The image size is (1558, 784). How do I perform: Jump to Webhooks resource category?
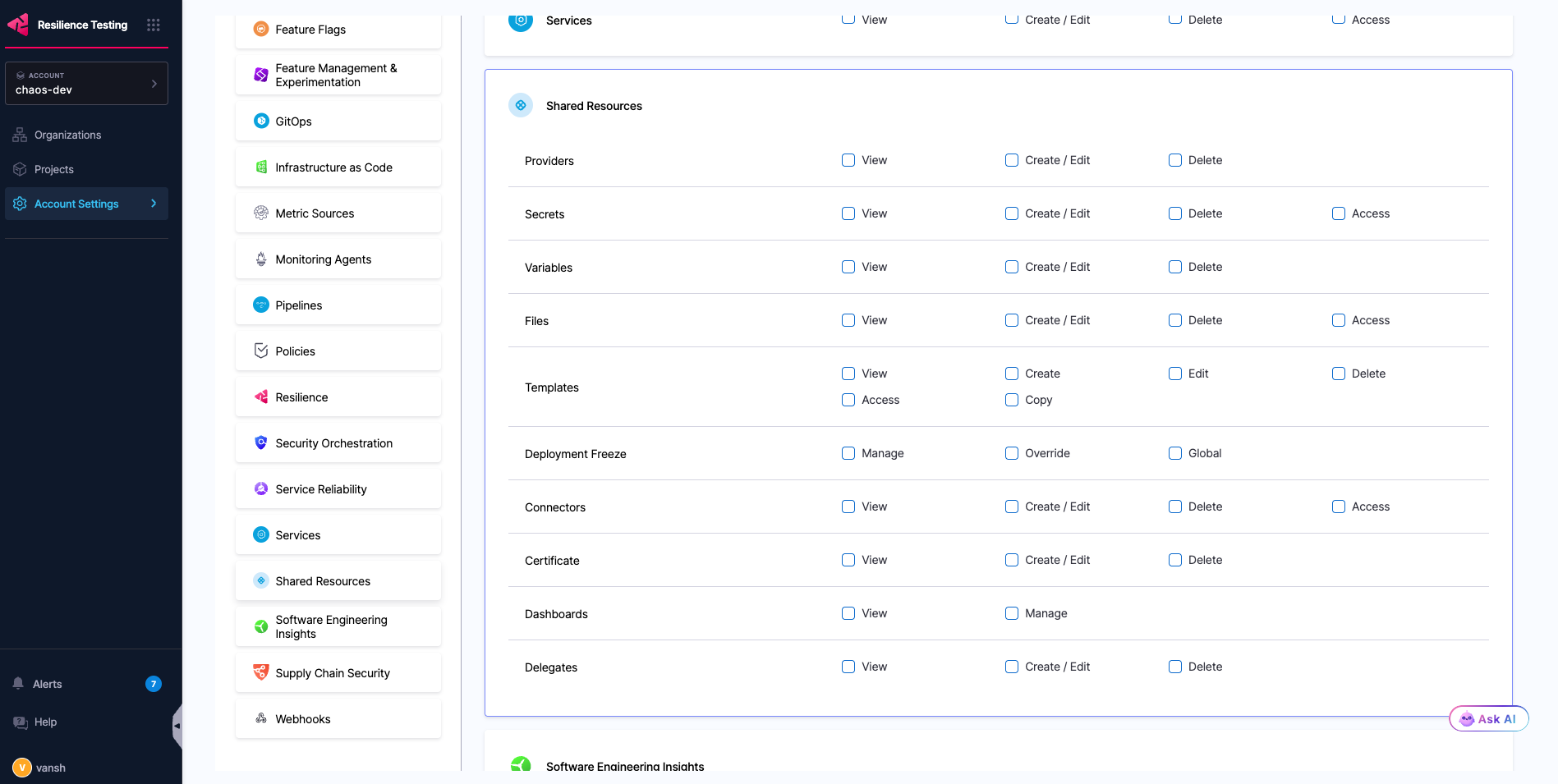pos(338,719)
